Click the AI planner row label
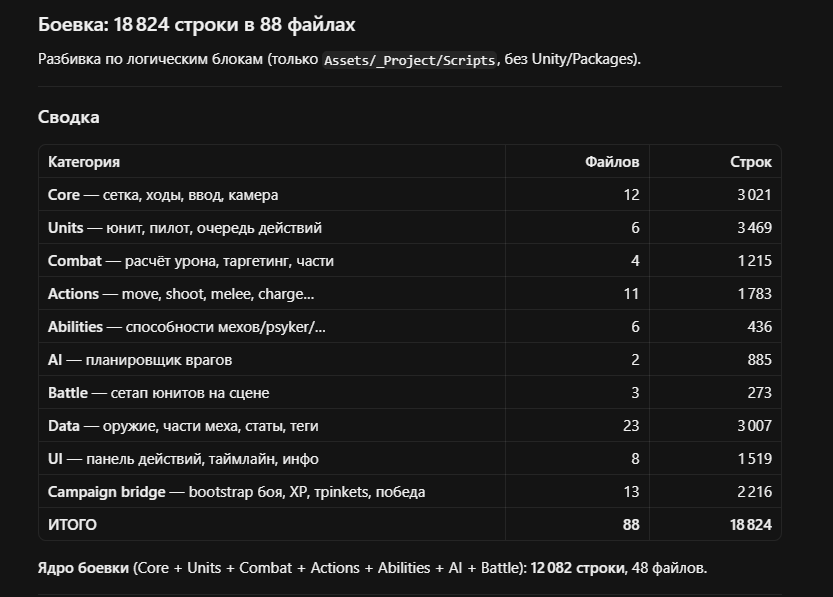 [140, 360]
